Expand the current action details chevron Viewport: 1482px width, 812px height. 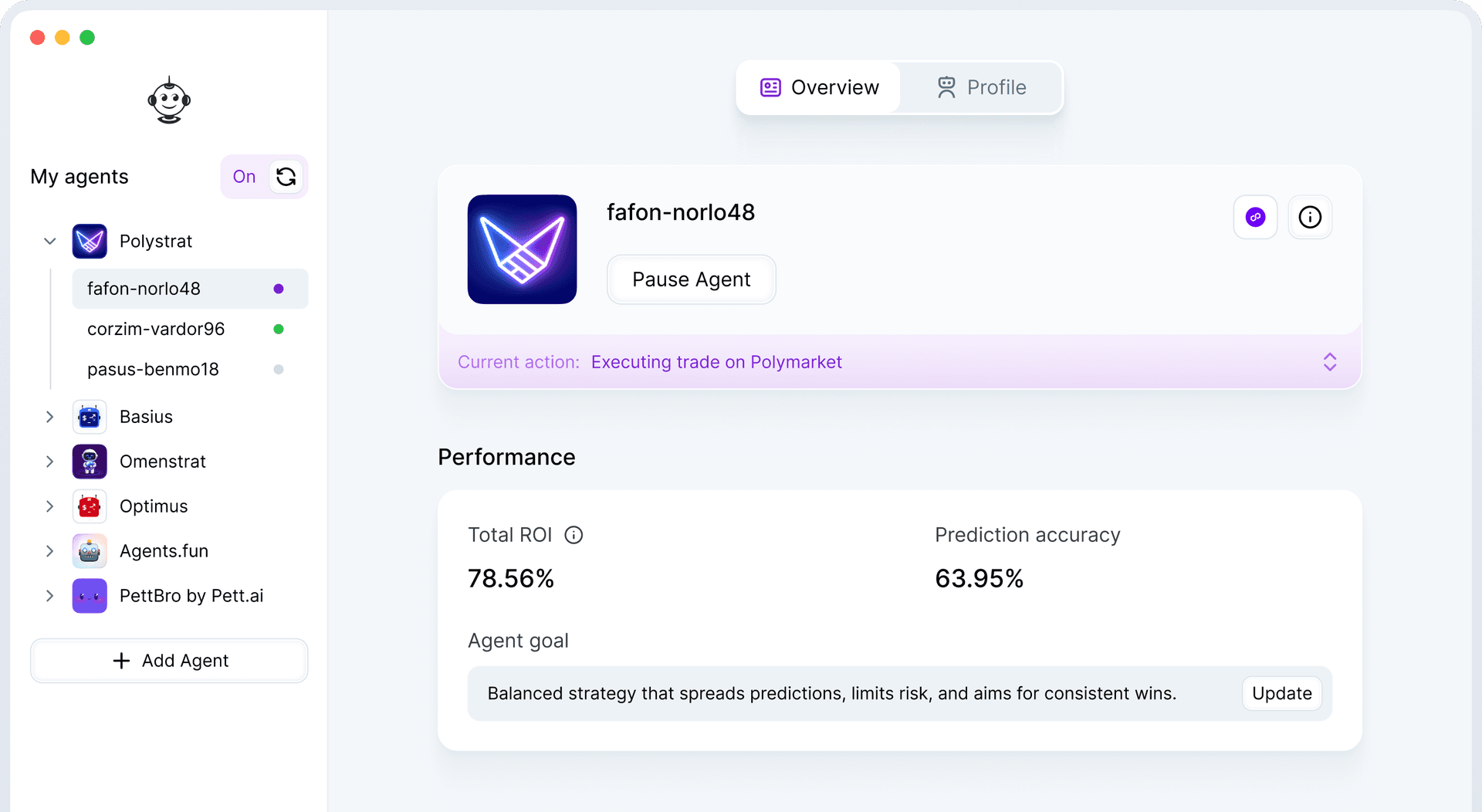1329,362
